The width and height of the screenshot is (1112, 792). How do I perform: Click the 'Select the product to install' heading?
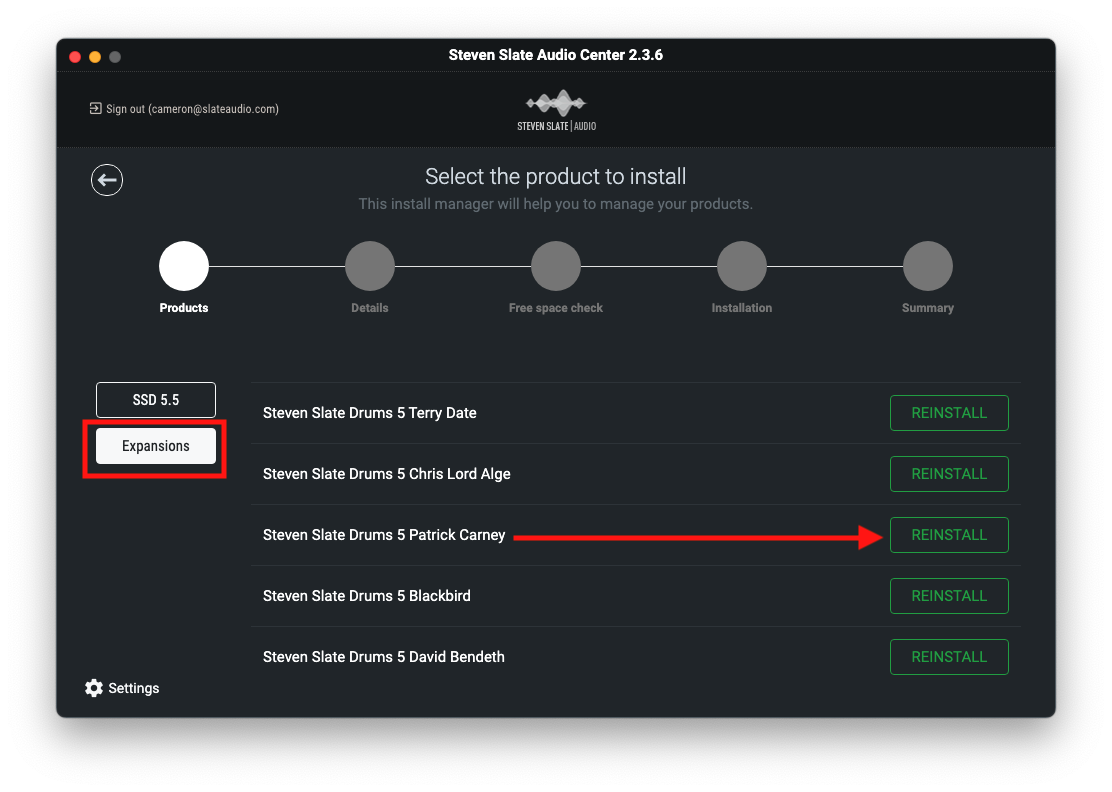pos(555,176)
